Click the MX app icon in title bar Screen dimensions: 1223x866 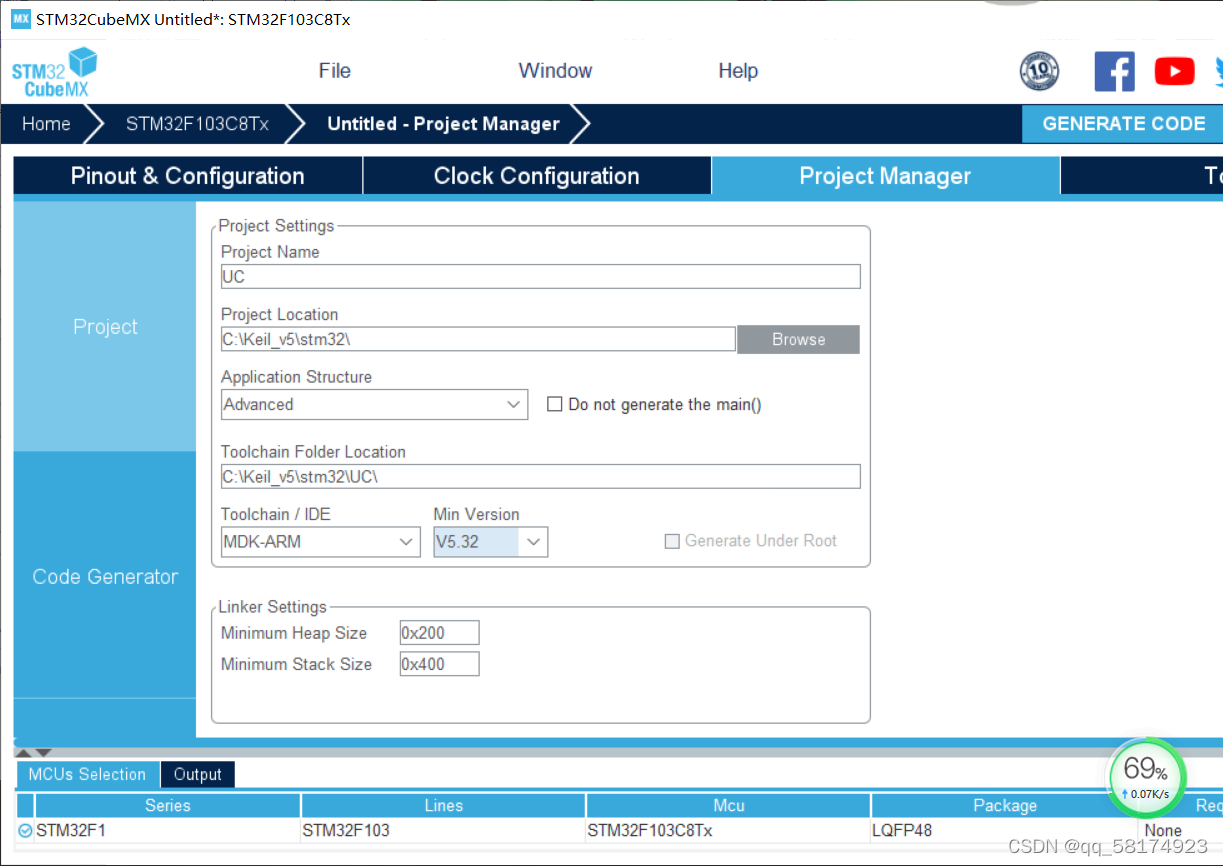click(x=21, y=19)
